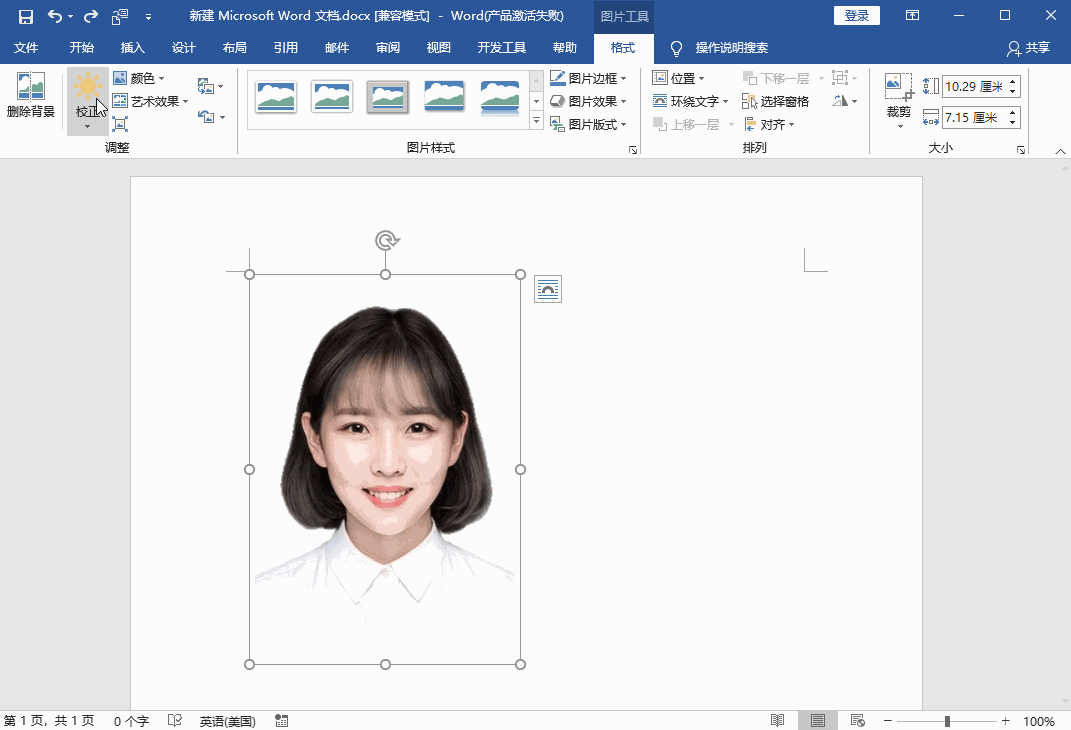Image resolution: width=1071 pixels, height=730 pixels.
Task: Open Picture Layout (图片版式) dropdown
Action: (x=588, y=124)
